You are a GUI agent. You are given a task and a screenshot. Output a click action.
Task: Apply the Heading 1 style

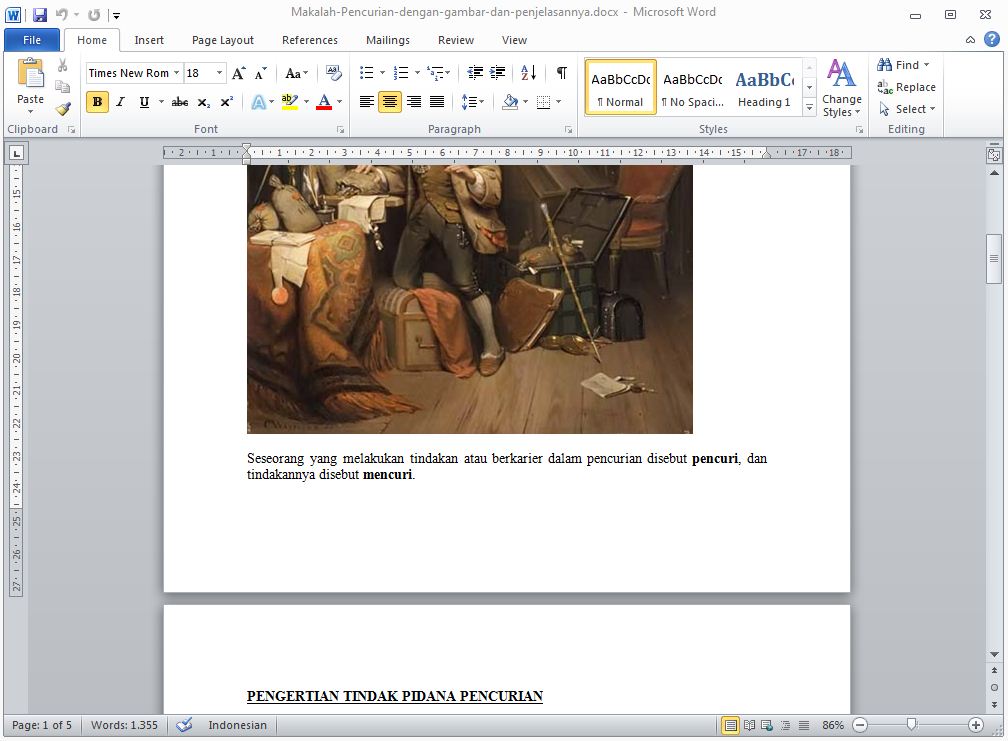pyautogui.click(x=764, y=88)
